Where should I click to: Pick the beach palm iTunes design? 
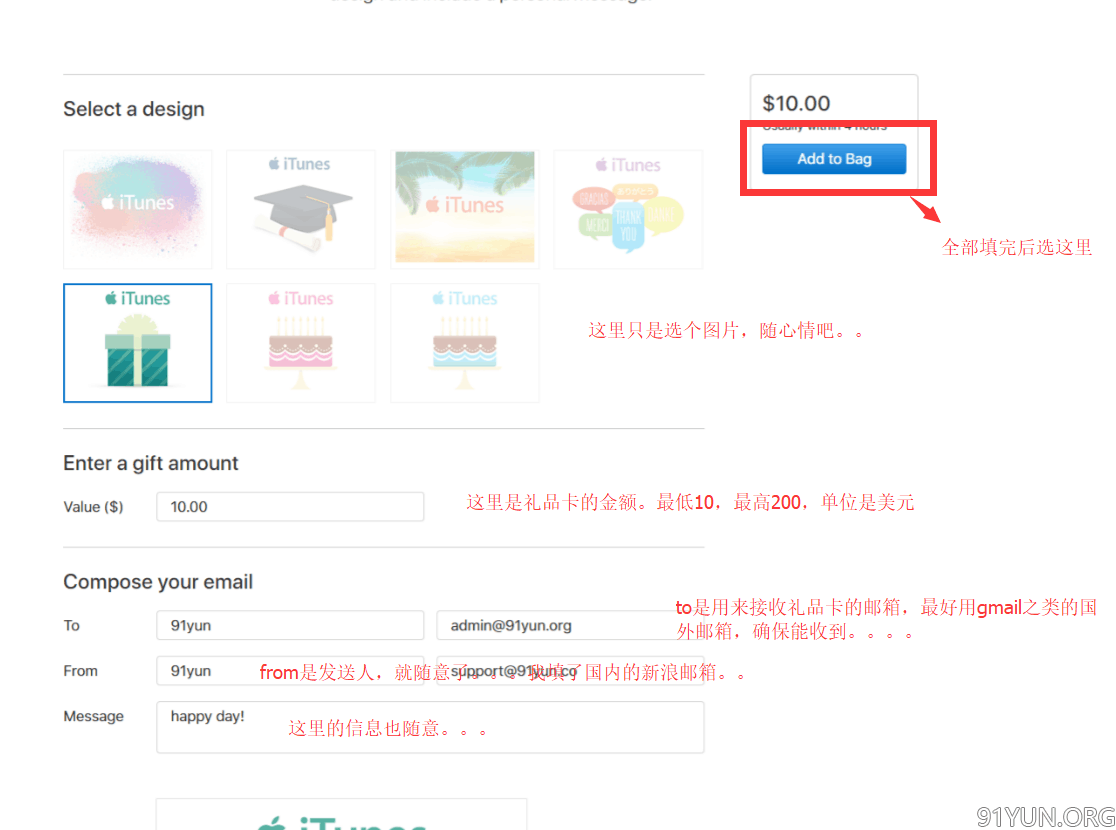(x=465, y=209)
